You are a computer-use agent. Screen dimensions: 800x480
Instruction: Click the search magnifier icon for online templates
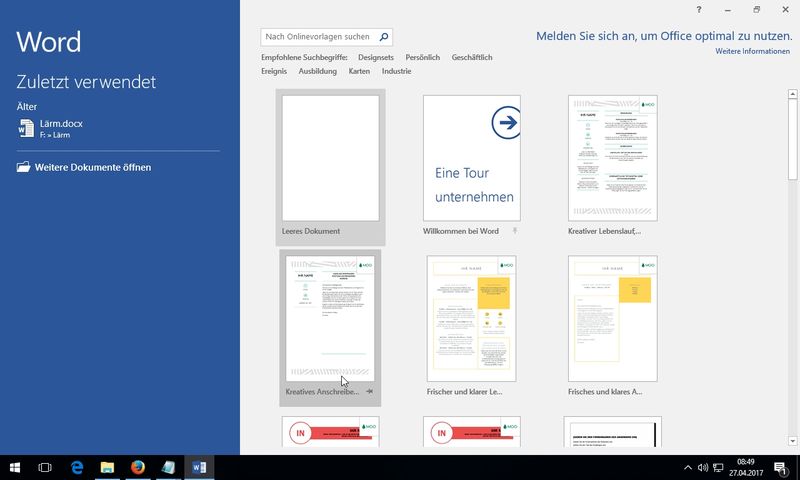[384, 37]
